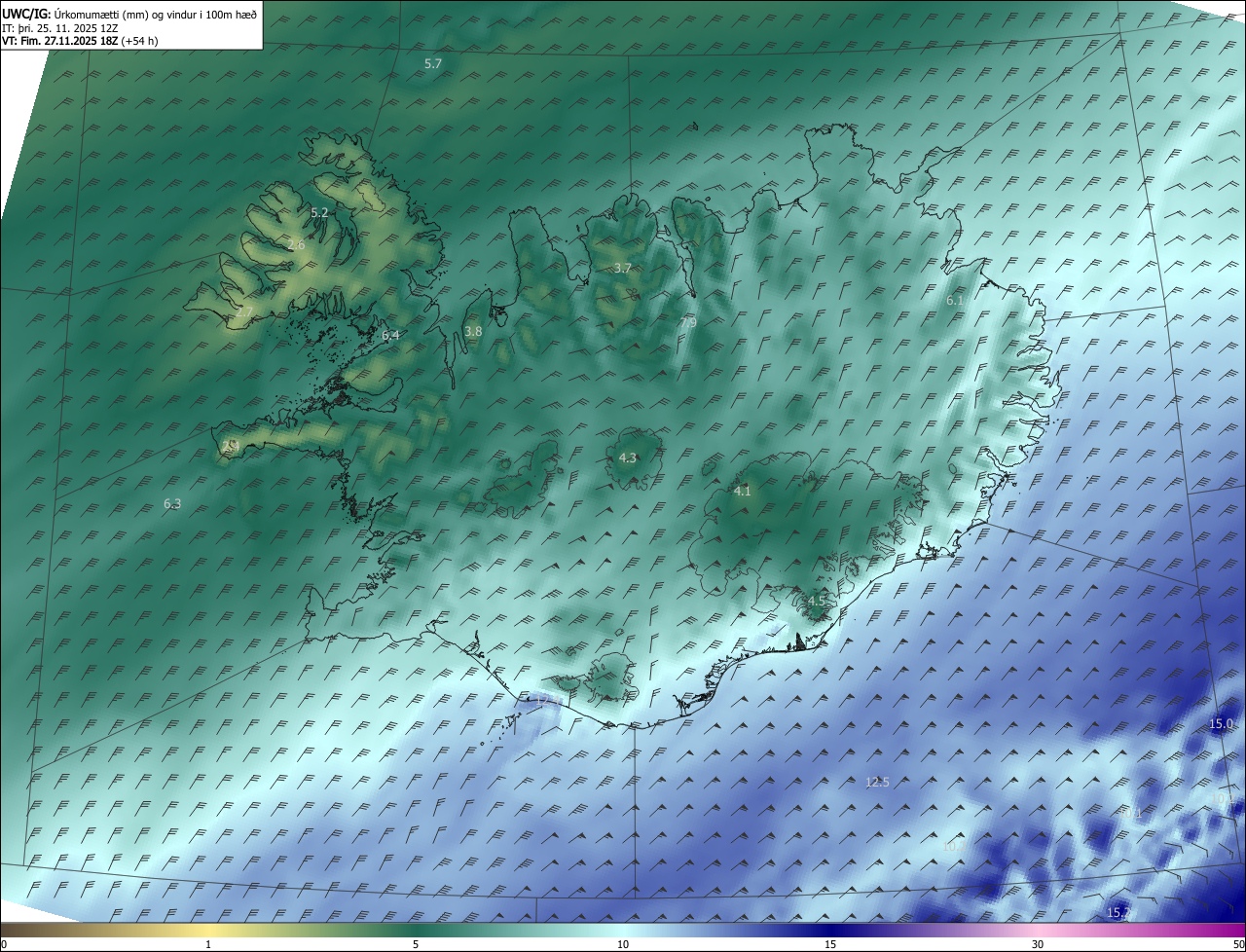Click the 1 tick on color scale
The width and height of the screenshot is (1246, 952).
click(208, 944)
